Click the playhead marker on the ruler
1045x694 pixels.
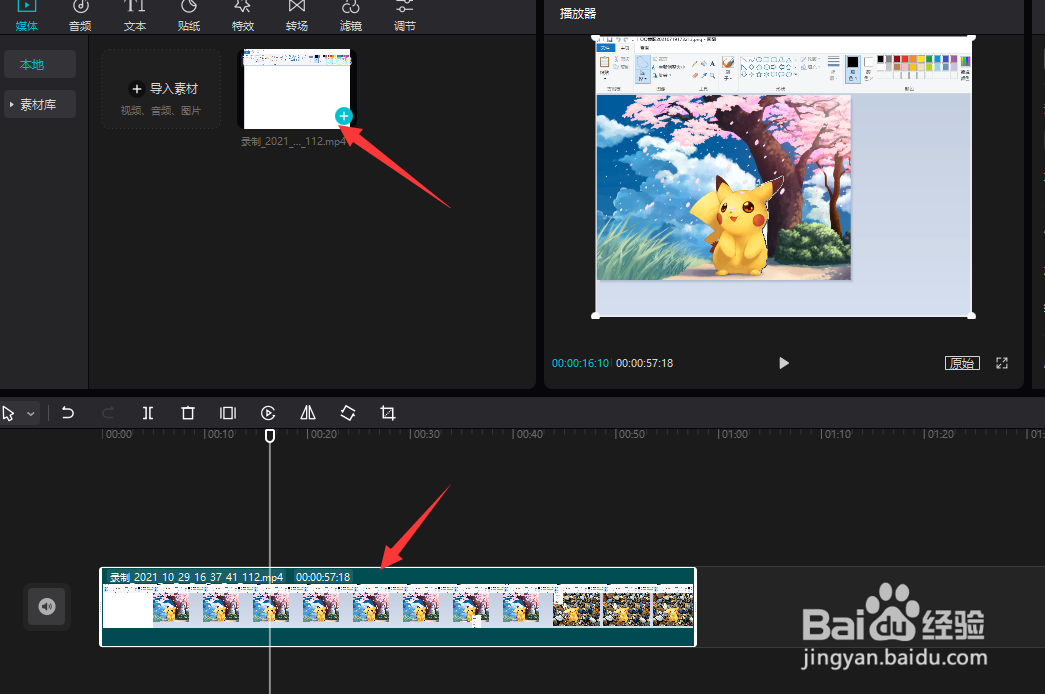point(270,435)
